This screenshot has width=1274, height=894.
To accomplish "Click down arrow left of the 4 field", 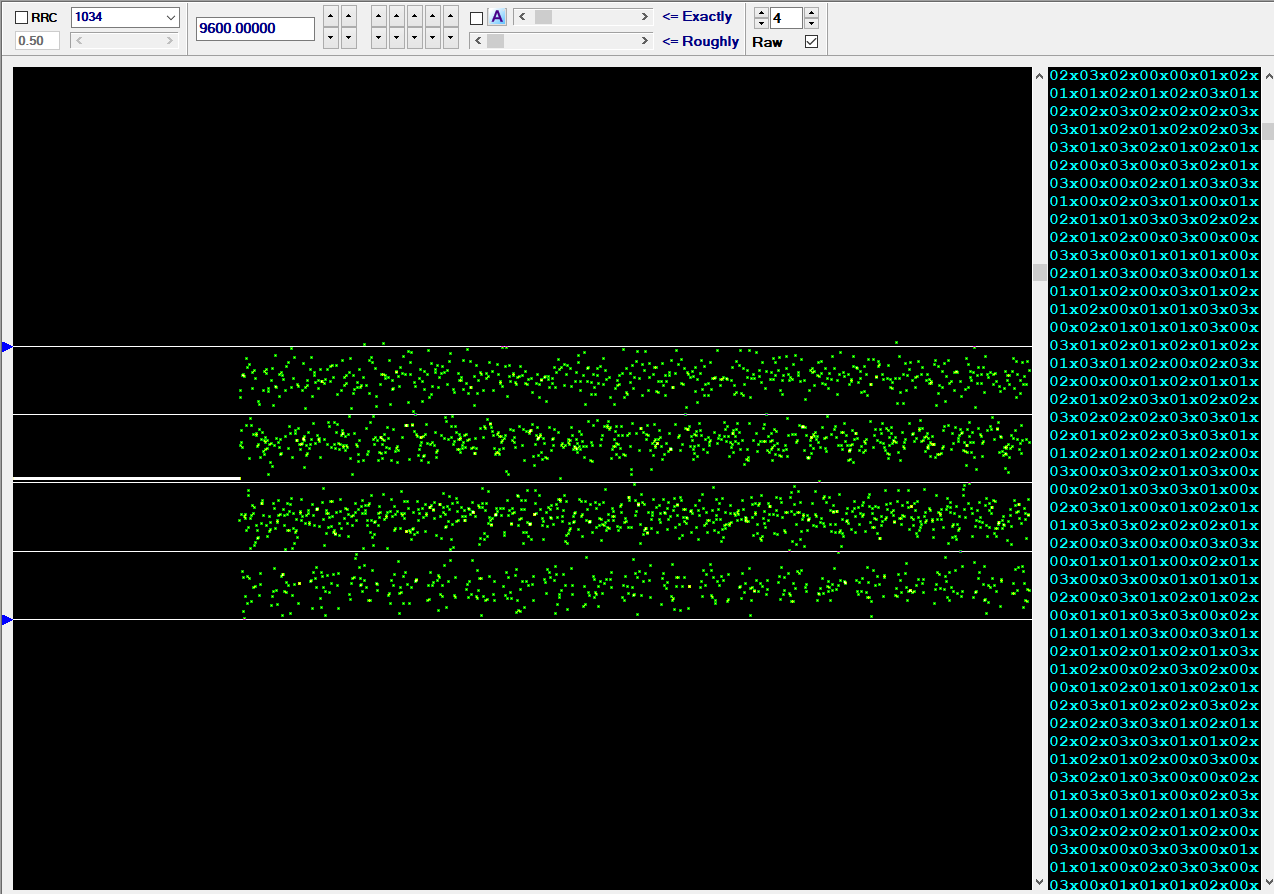I will pyautogui.click(x=761, y=23).
